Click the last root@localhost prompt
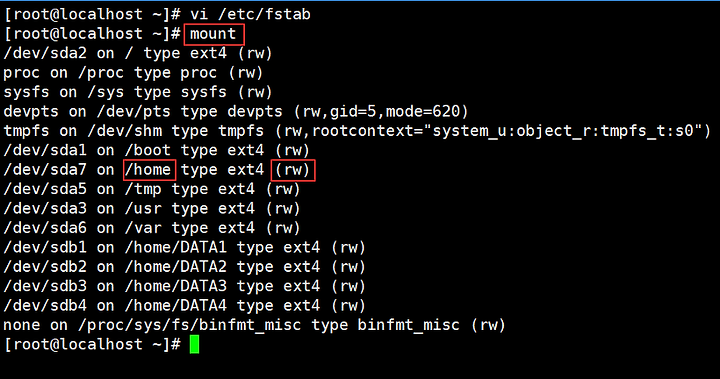The width and height of the screenshot is (720, 379). pyautogui.click(x=92, y=345)
